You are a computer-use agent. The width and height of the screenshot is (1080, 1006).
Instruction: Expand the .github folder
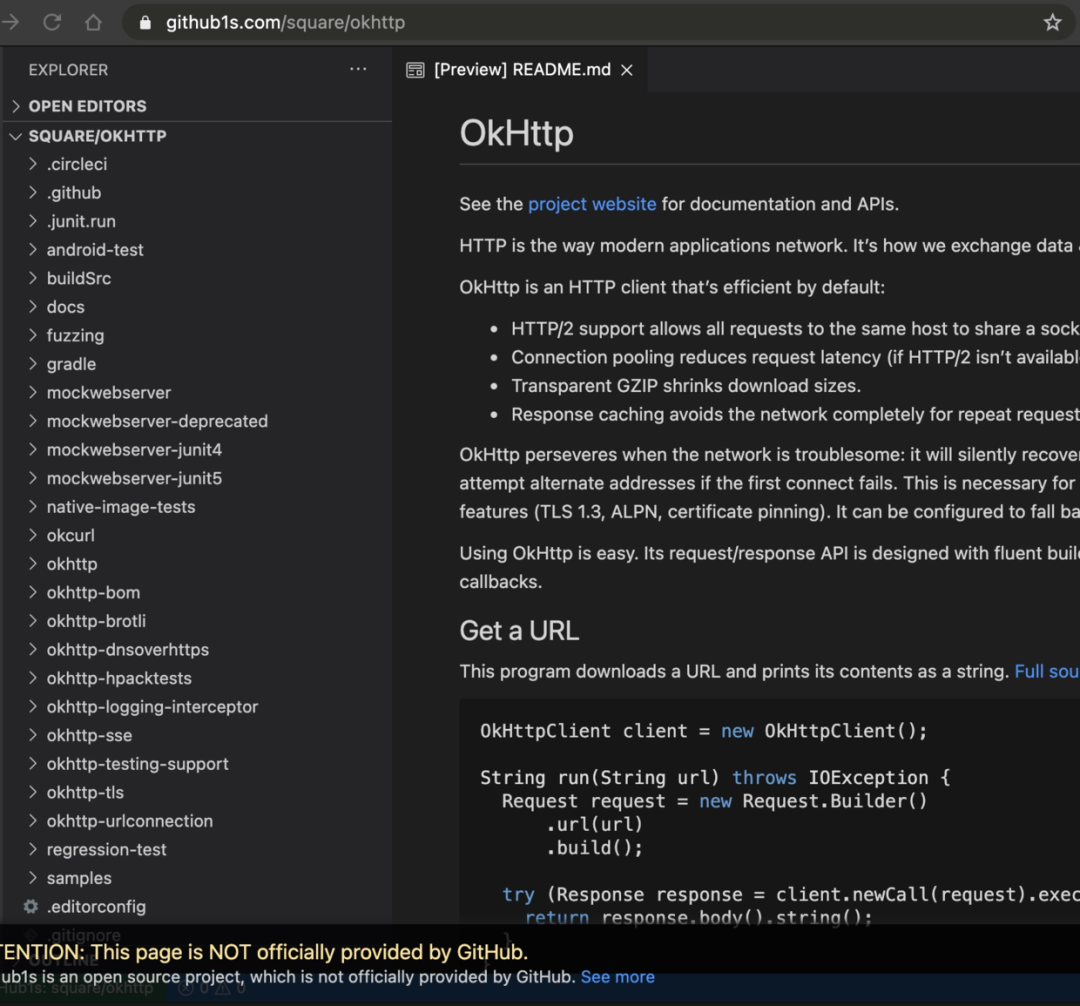tap(196, 193)
